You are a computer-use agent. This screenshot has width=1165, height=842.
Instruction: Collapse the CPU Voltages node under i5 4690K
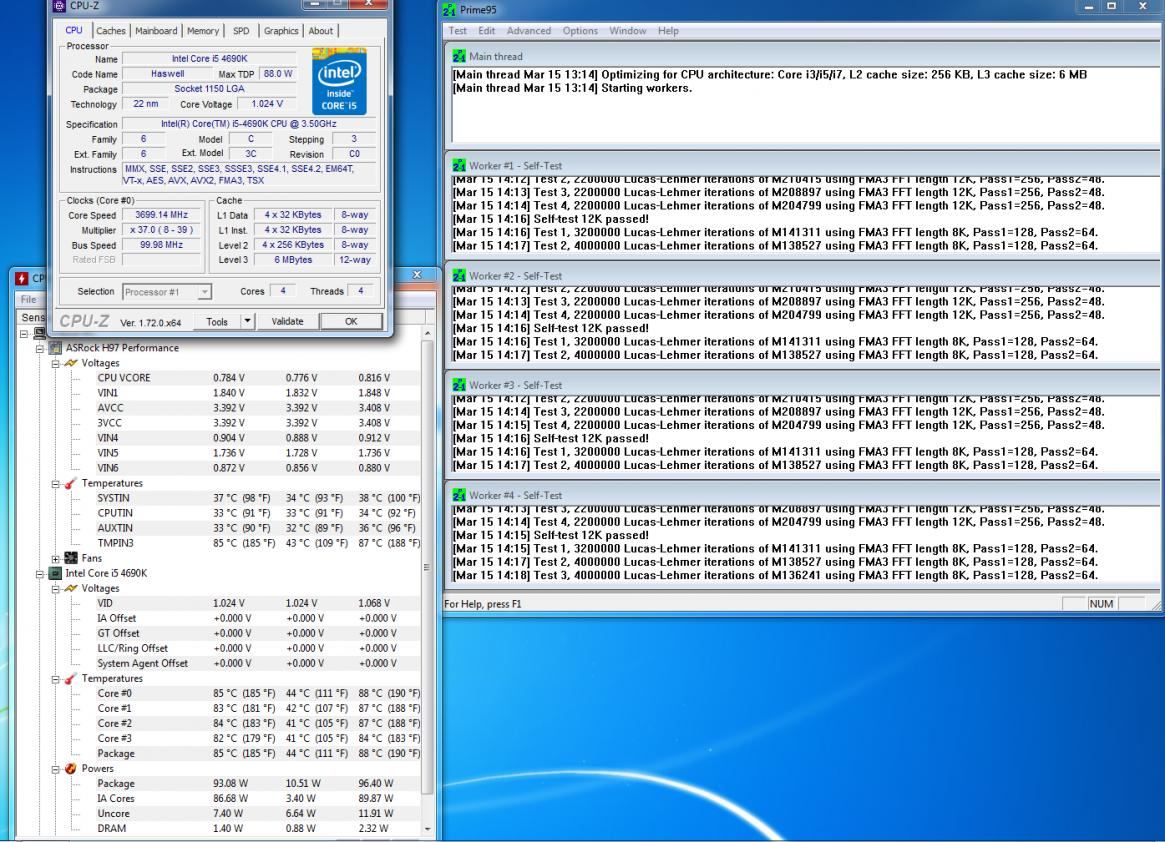coord(56,589)
